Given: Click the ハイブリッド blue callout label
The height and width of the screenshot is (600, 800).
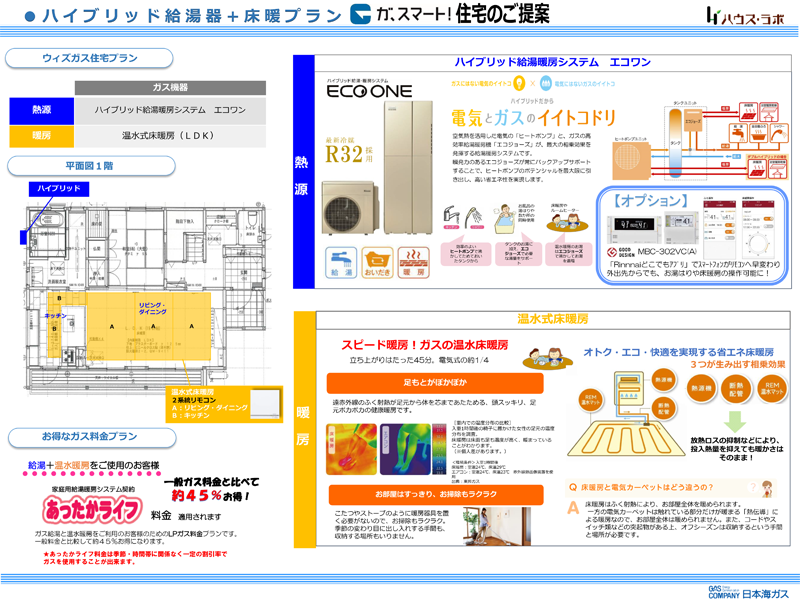Looking at the screenshot, I should click(59, 188).
